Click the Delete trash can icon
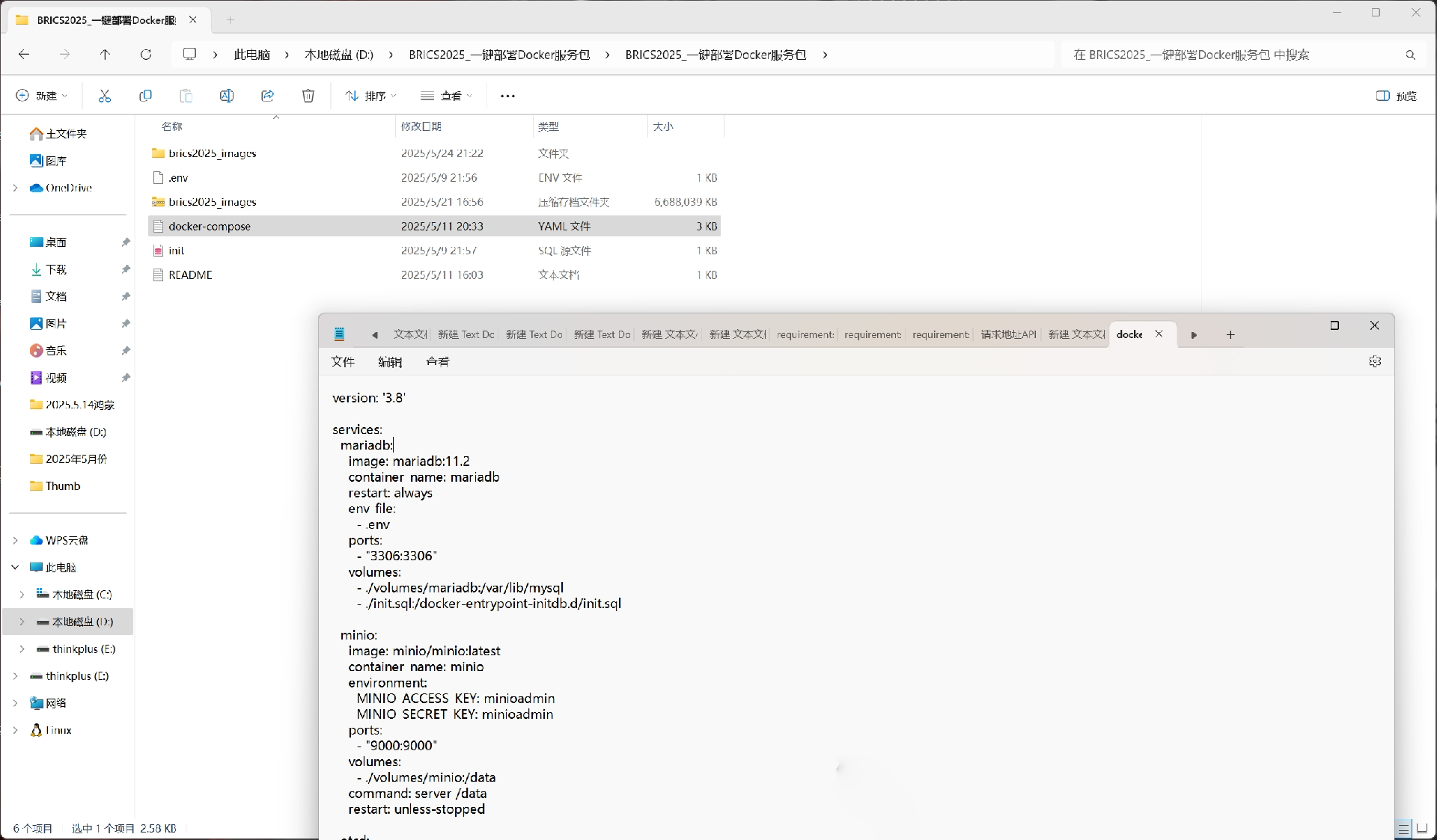The image size is (1437, 840). click(x=308, y=96)
